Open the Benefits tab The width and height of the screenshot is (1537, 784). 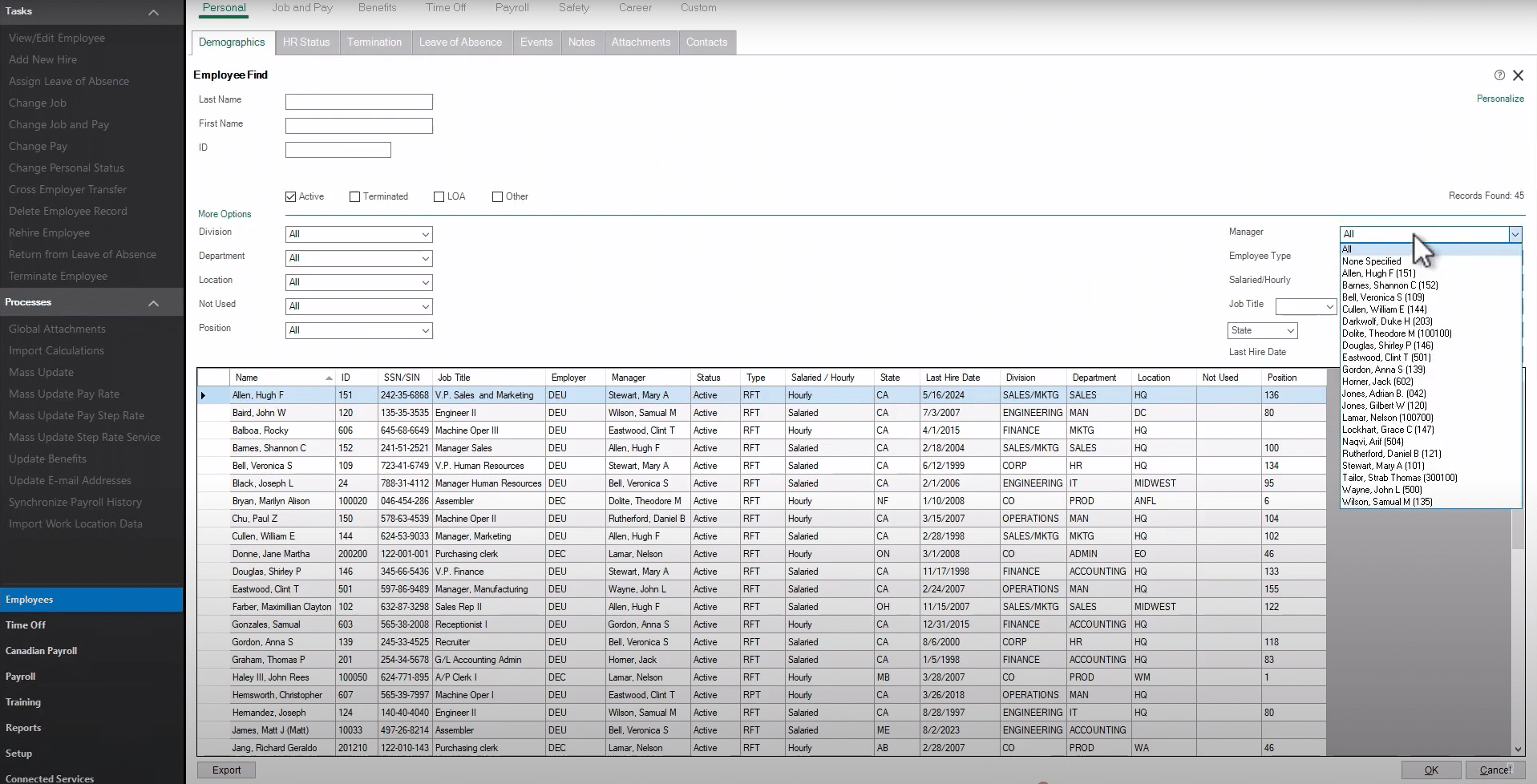(377, 8)
